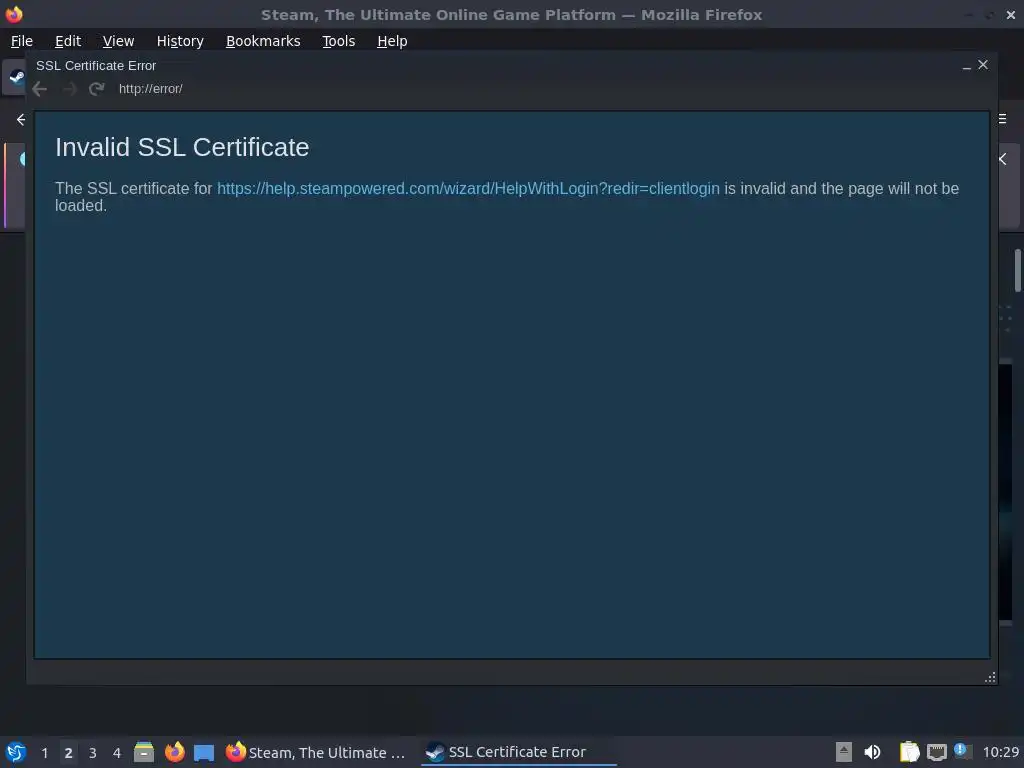Image resolution: width=1024 pixels, height=768 pixels.
Task: Open Firefox View menu
Action: click(118, 41)
